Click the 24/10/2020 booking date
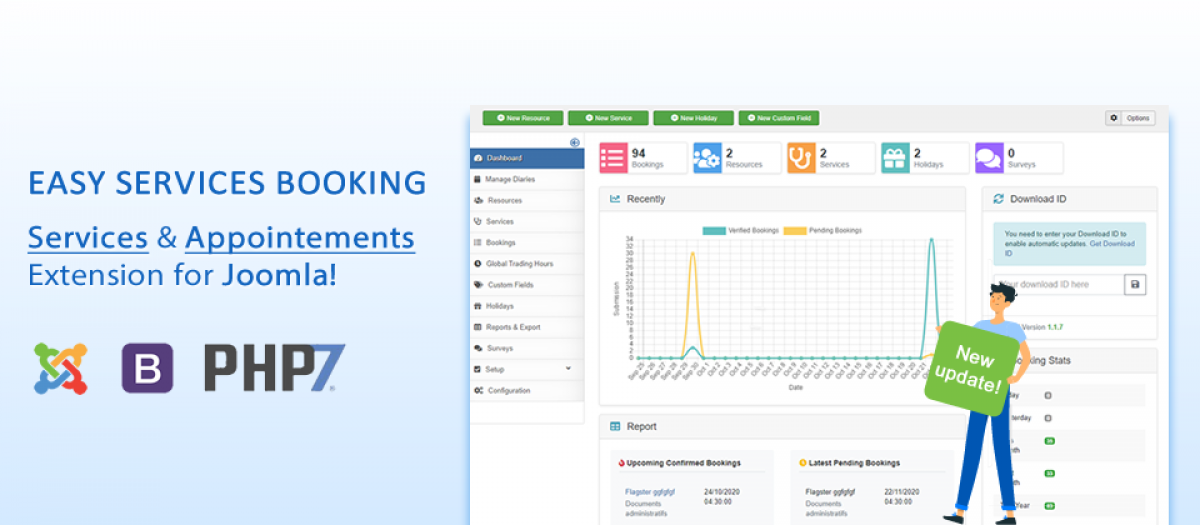Screen dimensions: 1200x525 click(721, 492)
